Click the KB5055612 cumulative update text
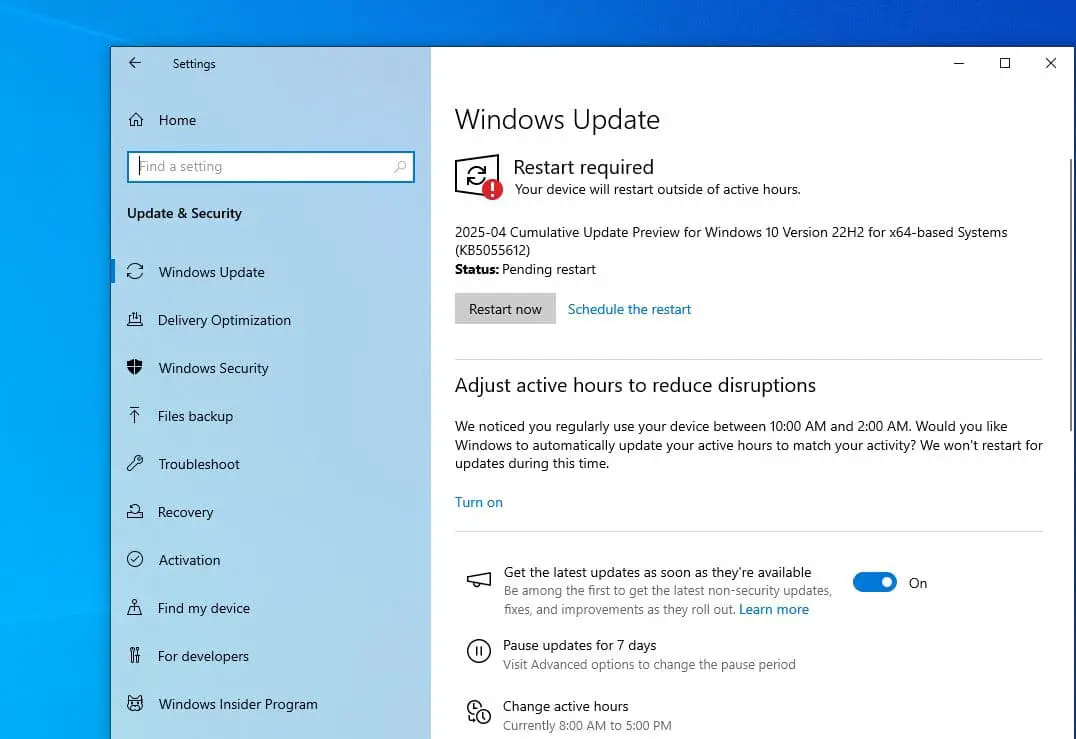1076x739 pixels. coord(731,241)
